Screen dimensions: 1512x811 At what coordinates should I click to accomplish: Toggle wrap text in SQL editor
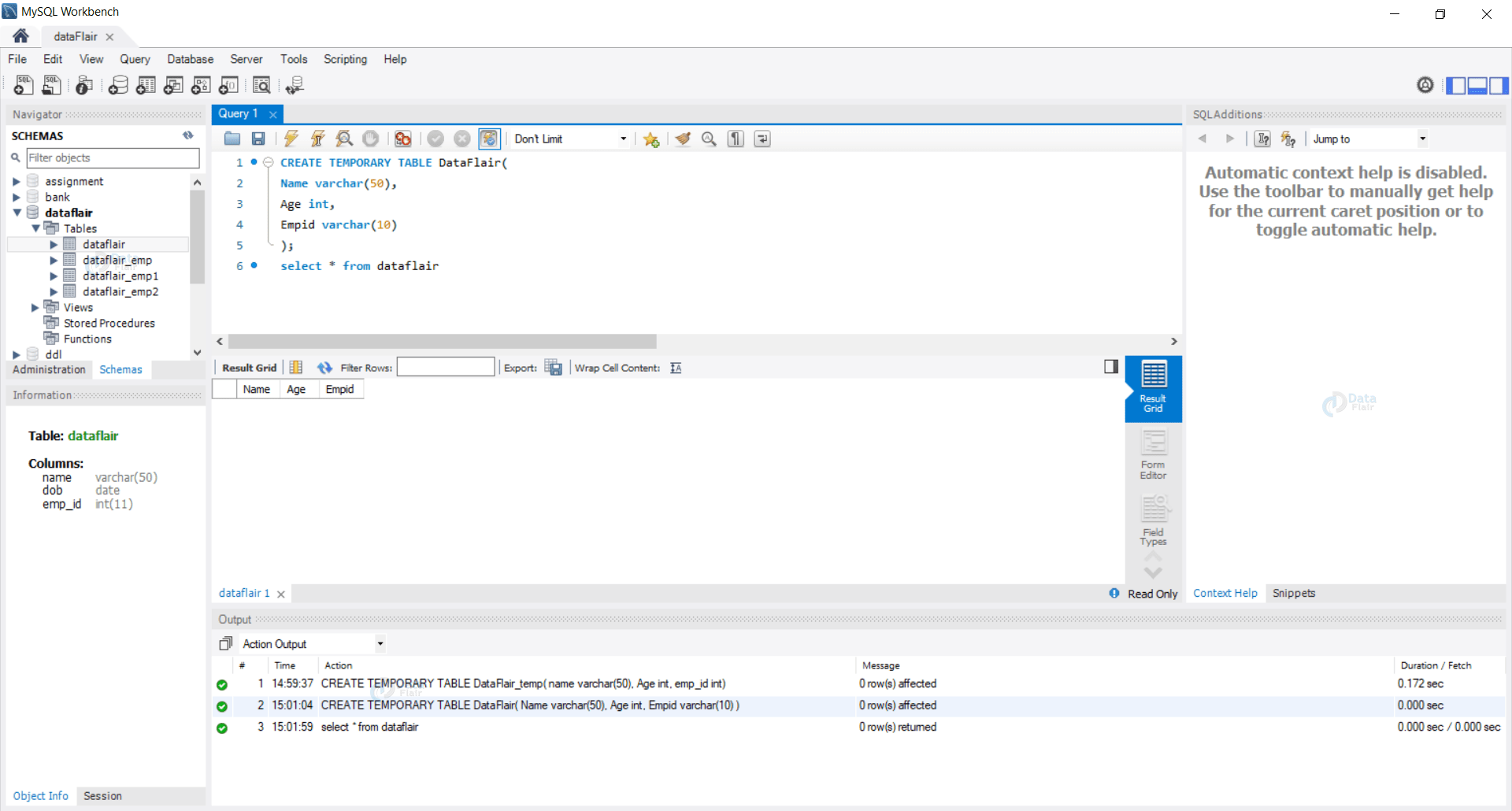pos(762,139)
